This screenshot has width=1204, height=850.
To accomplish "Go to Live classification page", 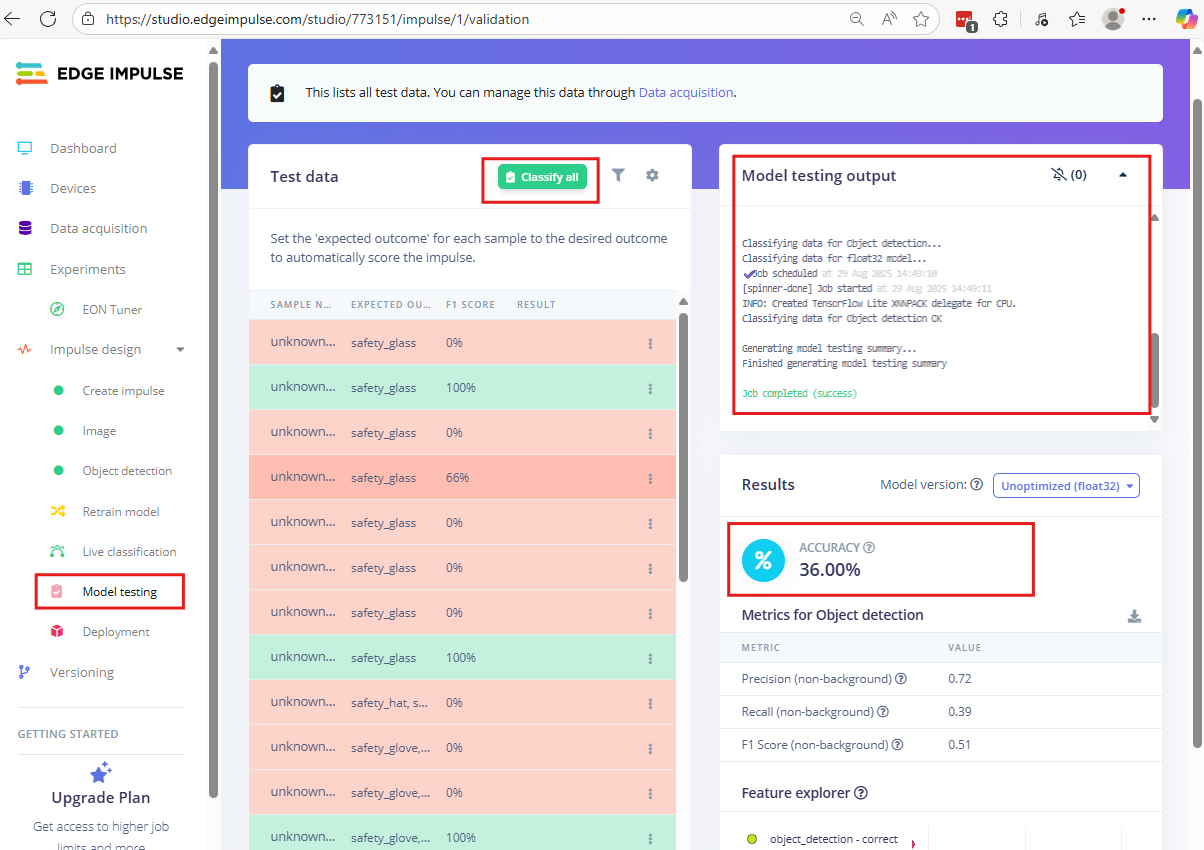I will point(129,552).
